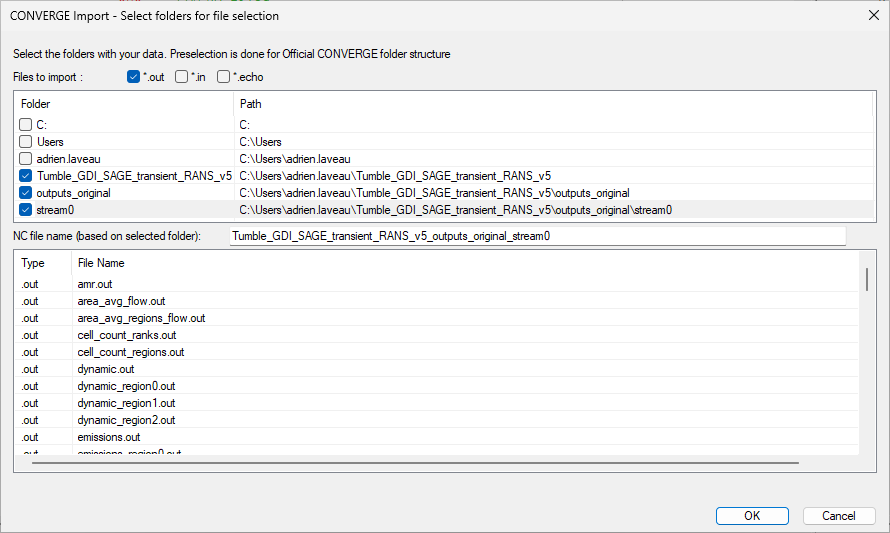Select the amr.out file row

pyautogui.click(x=95, y=284)
